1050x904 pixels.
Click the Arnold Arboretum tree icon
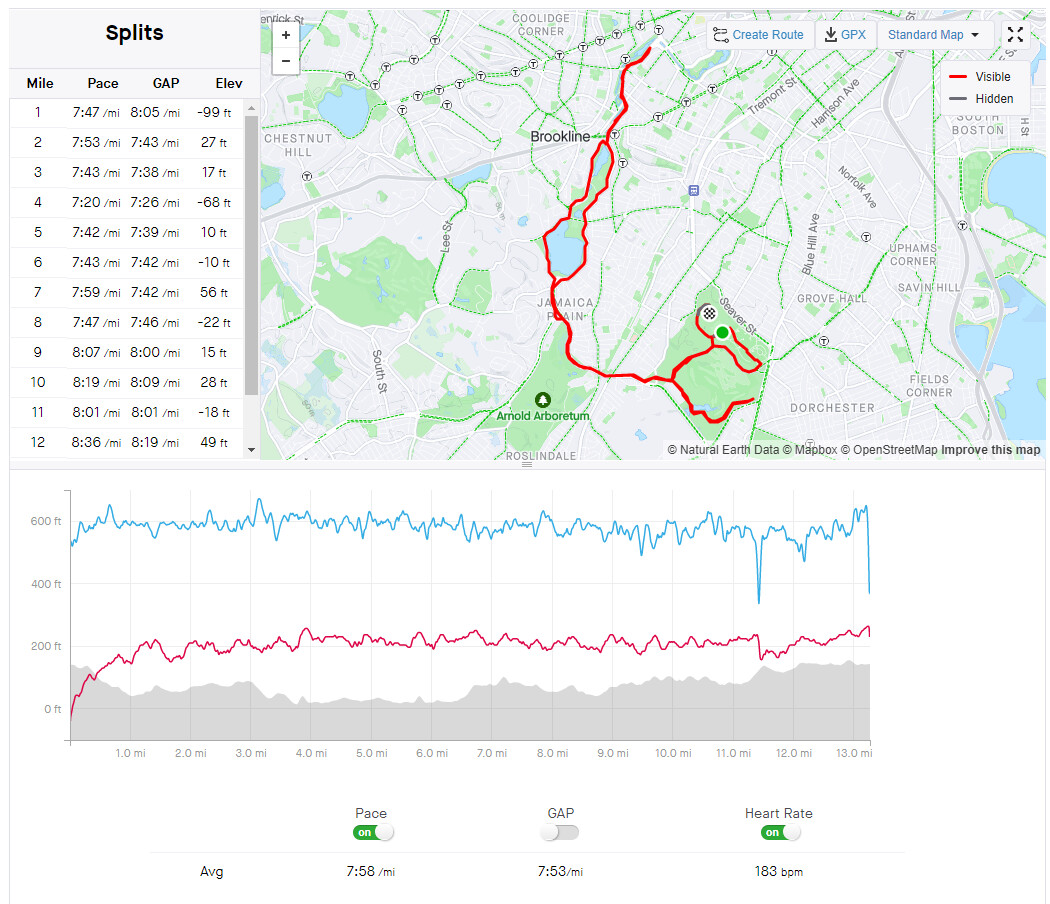pyautogui.click(x=543, y=399)
